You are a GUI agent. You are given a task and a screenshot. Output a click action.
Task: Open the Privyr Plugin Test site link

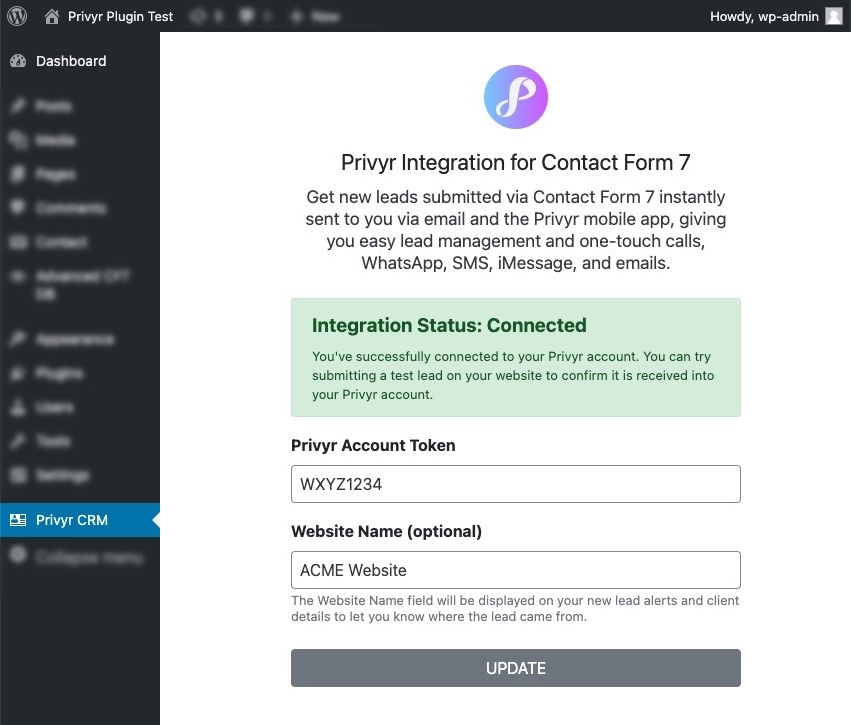(120, 16)
